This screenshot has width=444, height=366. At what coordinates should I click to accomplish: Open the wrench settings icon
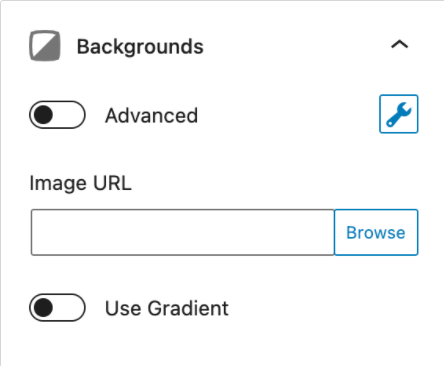point(399,114)
